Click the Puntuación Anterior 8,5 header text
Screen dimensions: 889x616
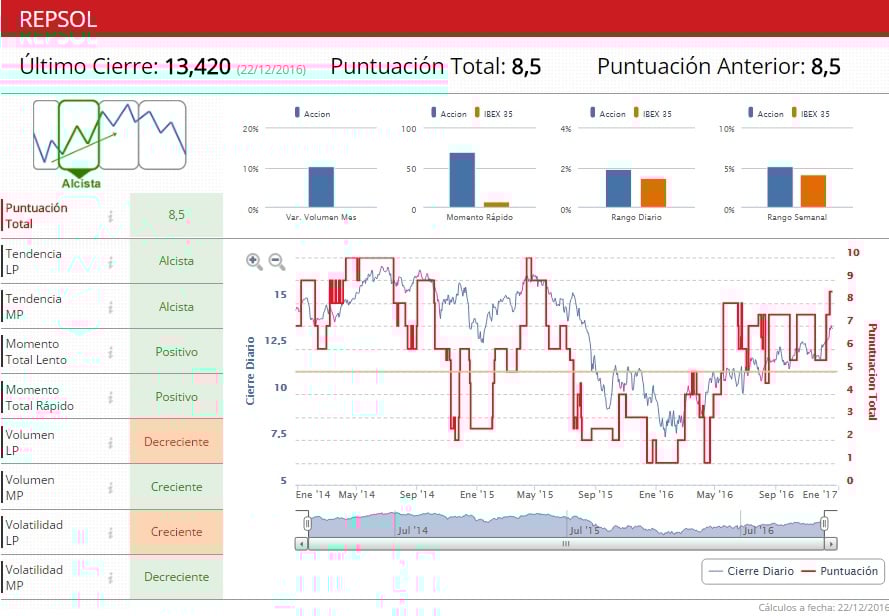click(x=719, y=66)
